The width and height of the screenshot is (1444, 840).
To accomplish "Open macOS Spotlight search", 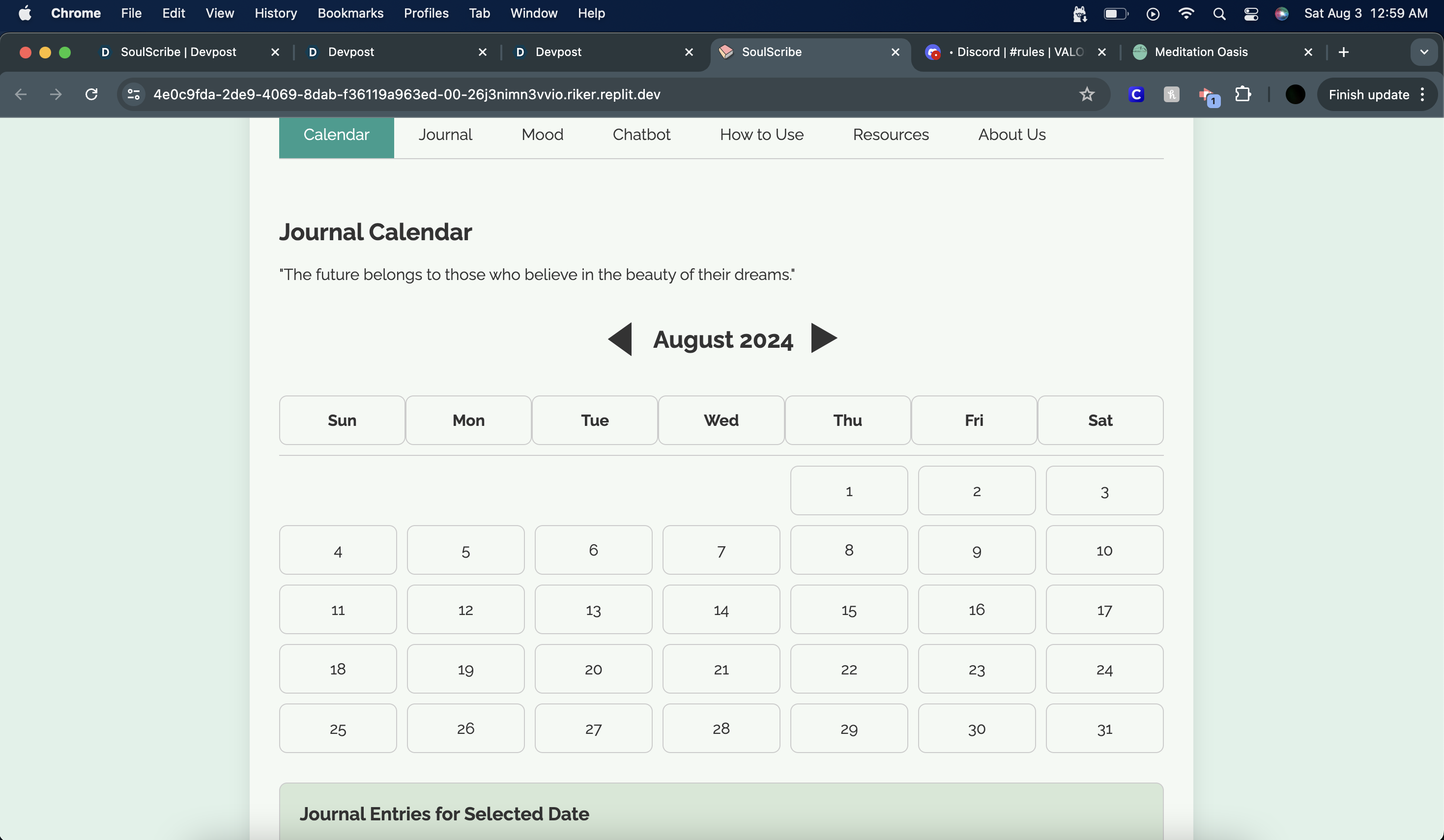I will 1219,13.
